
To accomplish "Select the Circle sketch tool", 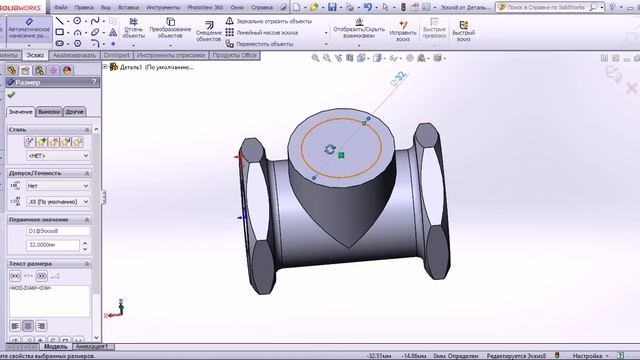I will pos(77,21).
